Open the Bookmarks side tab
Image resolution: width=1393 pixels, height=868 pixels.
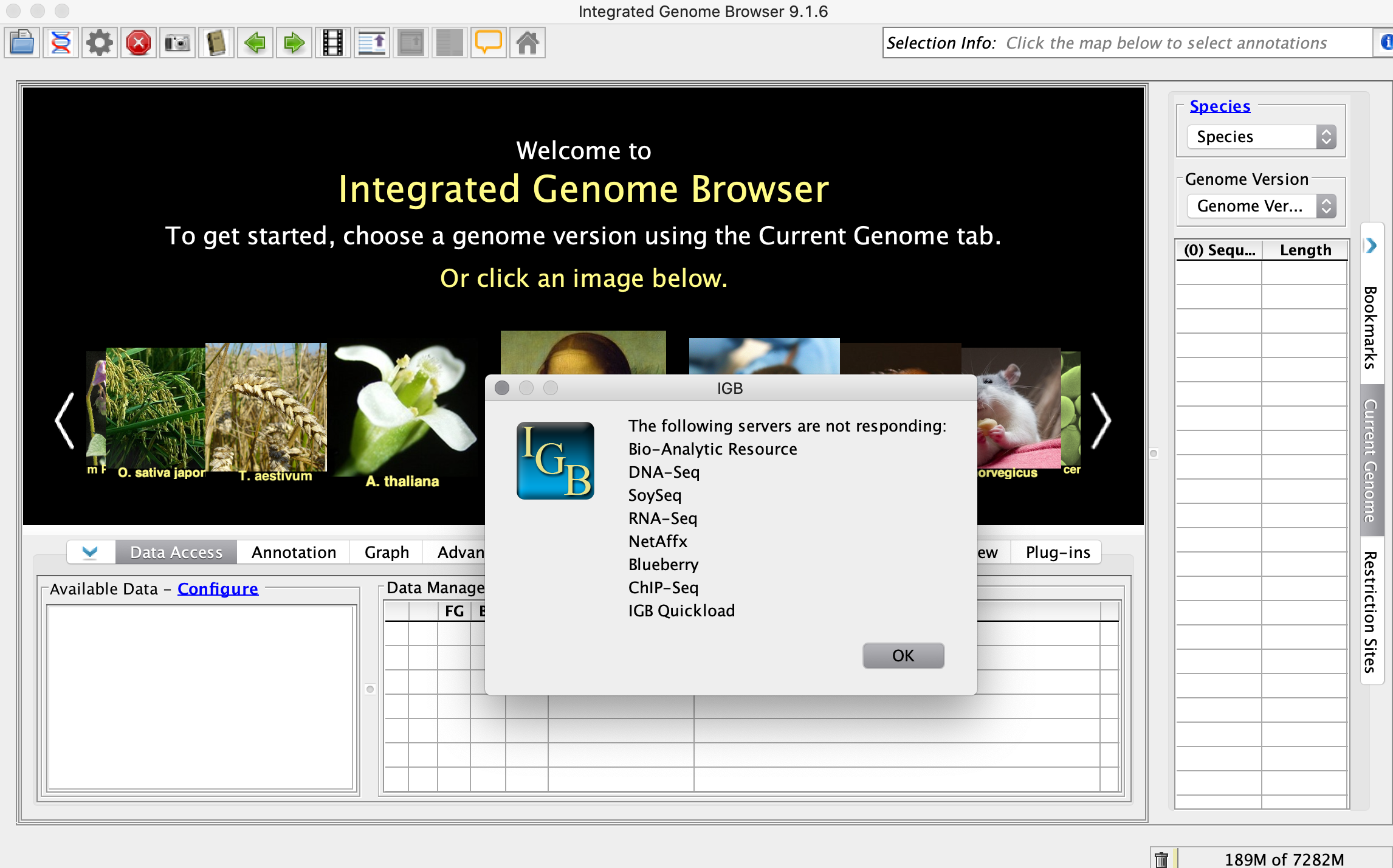1371,327
